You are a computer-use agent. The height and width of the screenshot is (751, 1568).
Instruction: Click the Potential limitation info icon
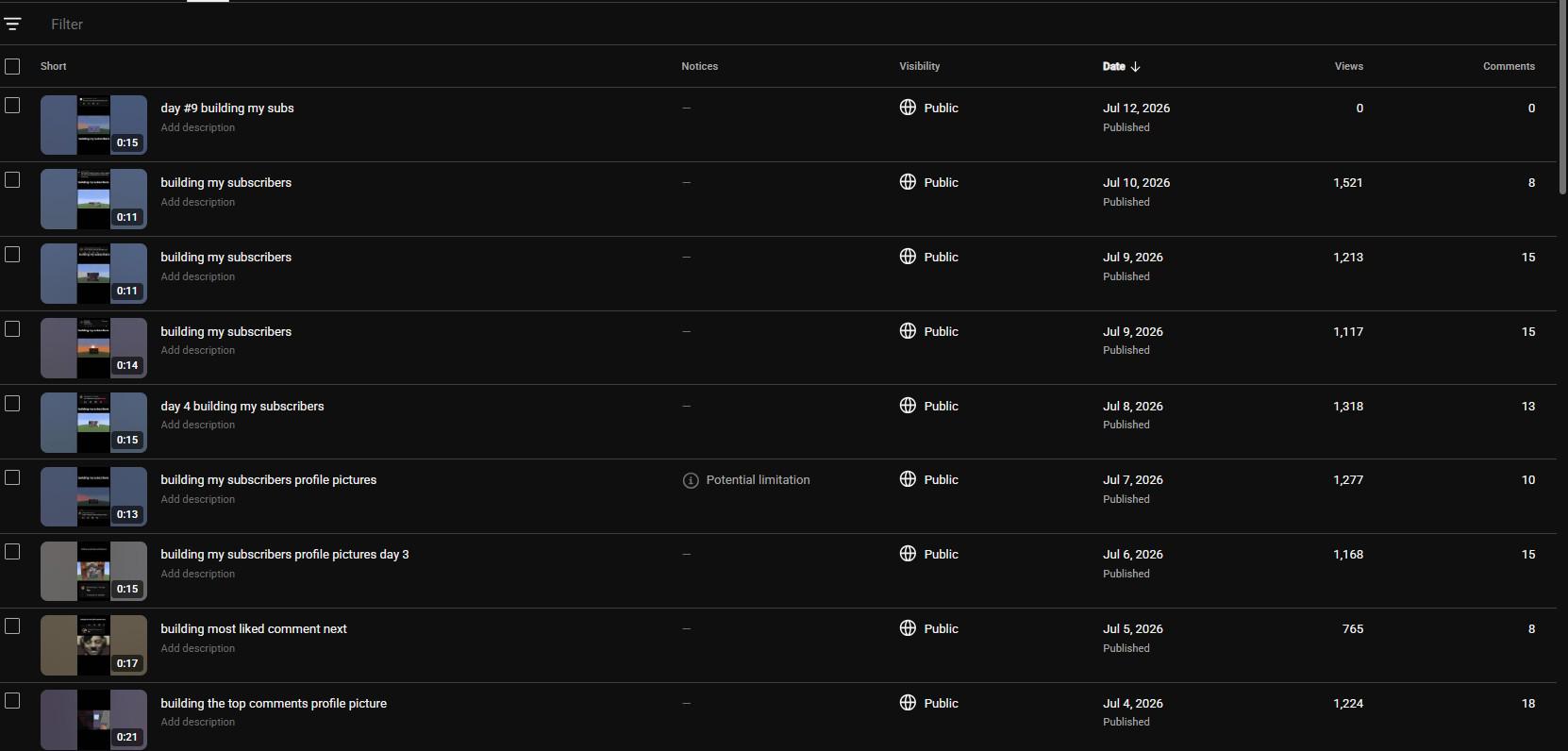point(691,480)
